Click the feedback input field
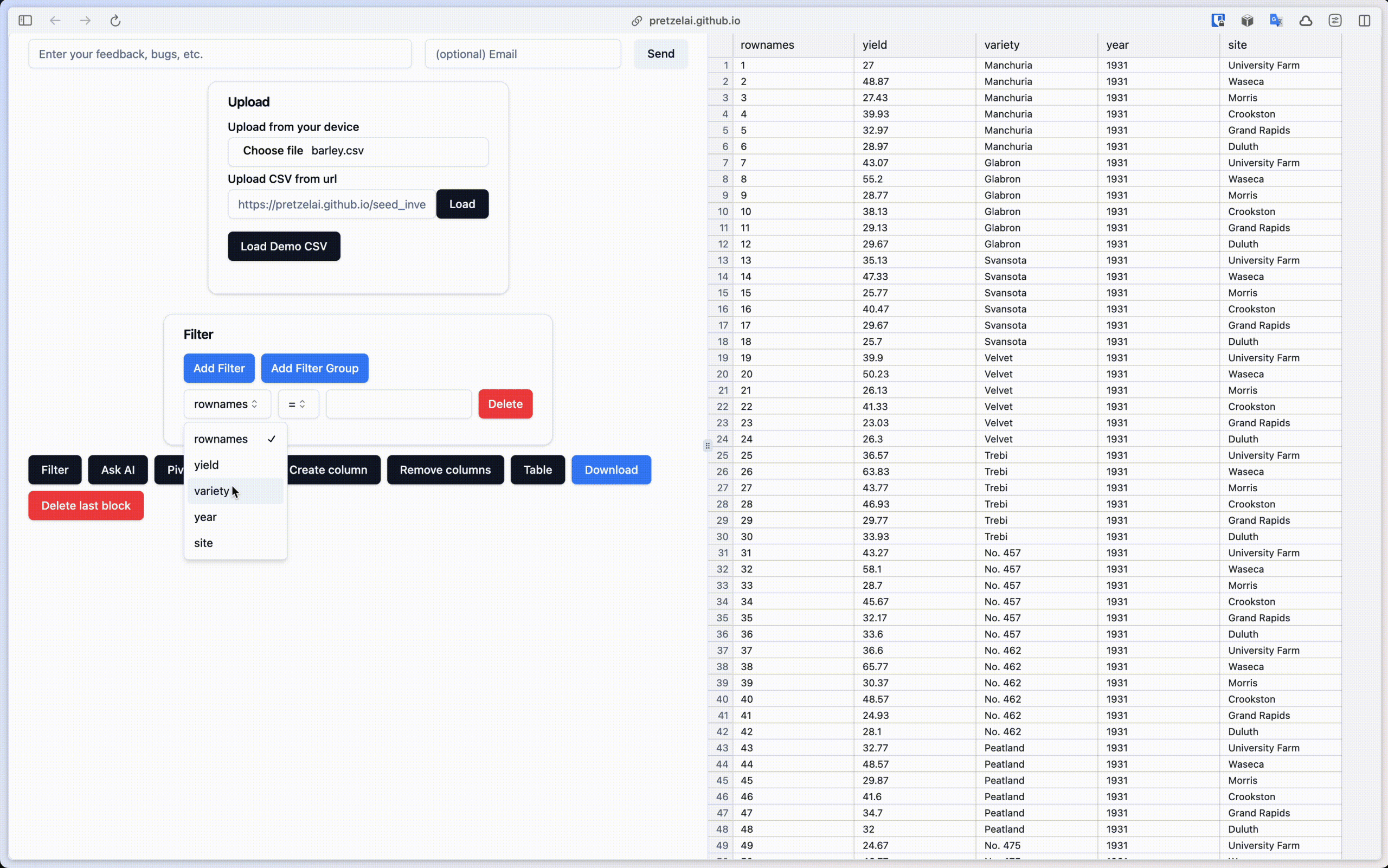 click(x=220, y=53)
